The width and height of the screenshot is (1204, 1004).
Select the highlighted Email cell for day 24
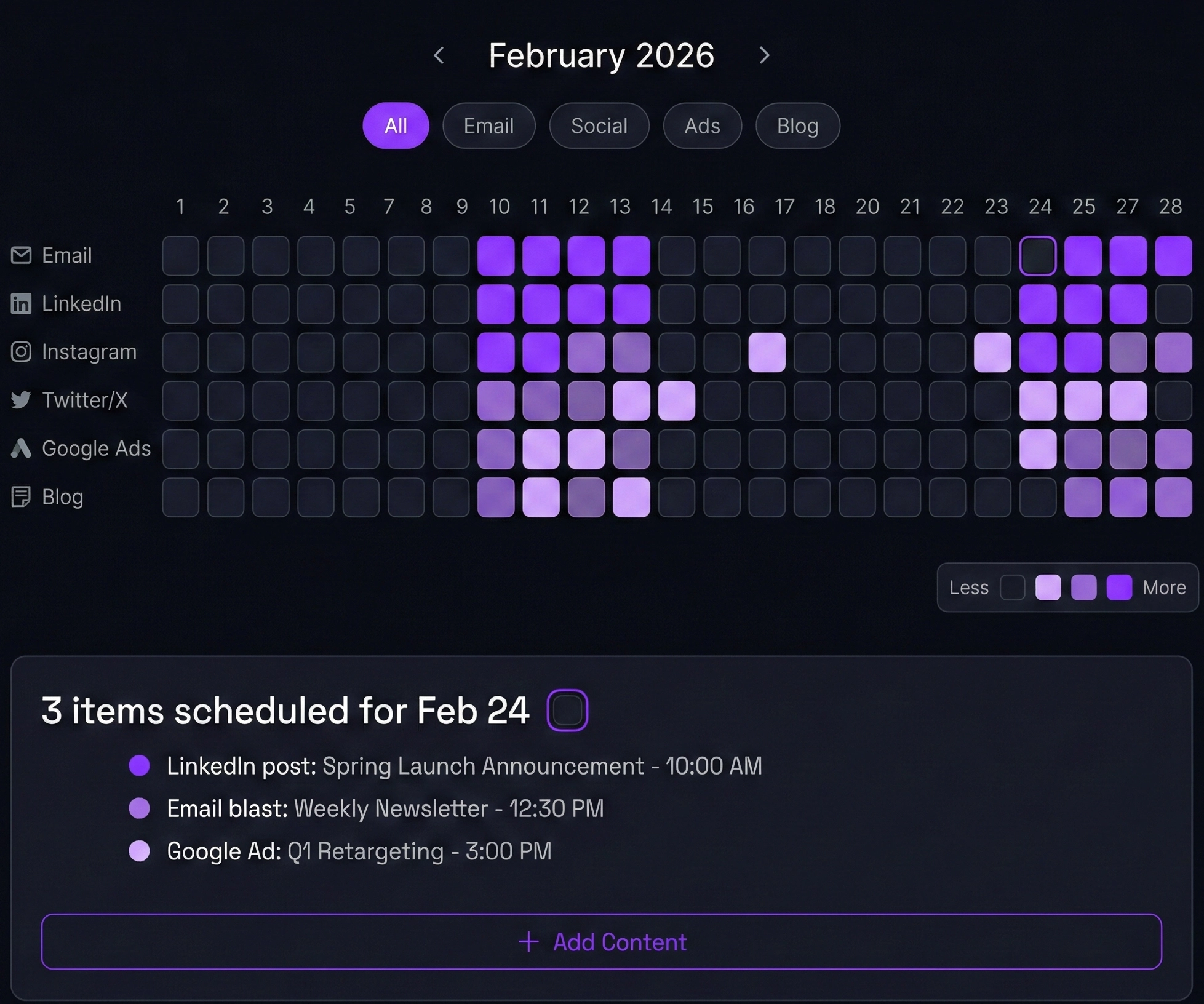[x=1038, y=255]
